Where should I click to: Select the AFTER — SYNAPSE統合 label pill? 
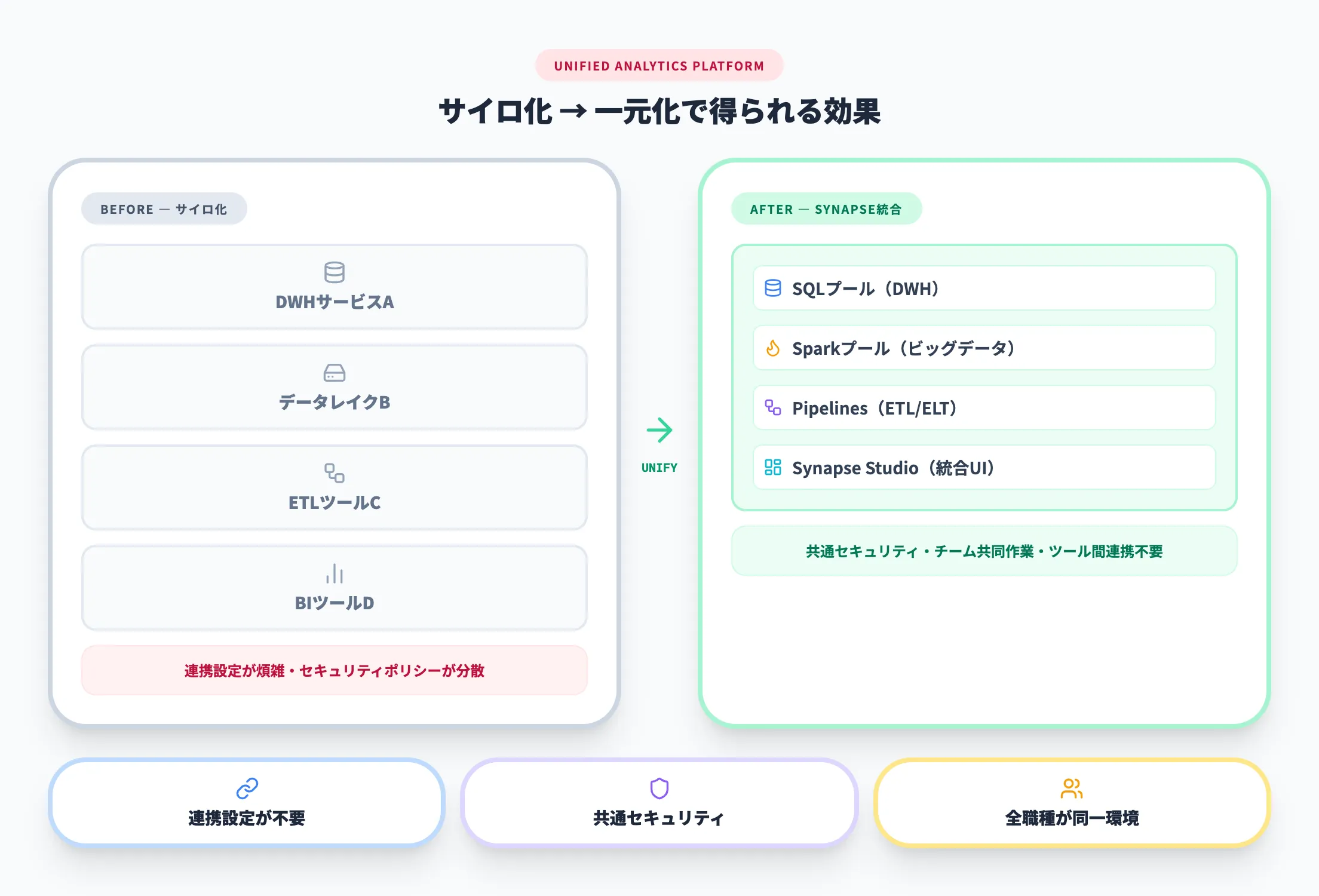point(826,209)
